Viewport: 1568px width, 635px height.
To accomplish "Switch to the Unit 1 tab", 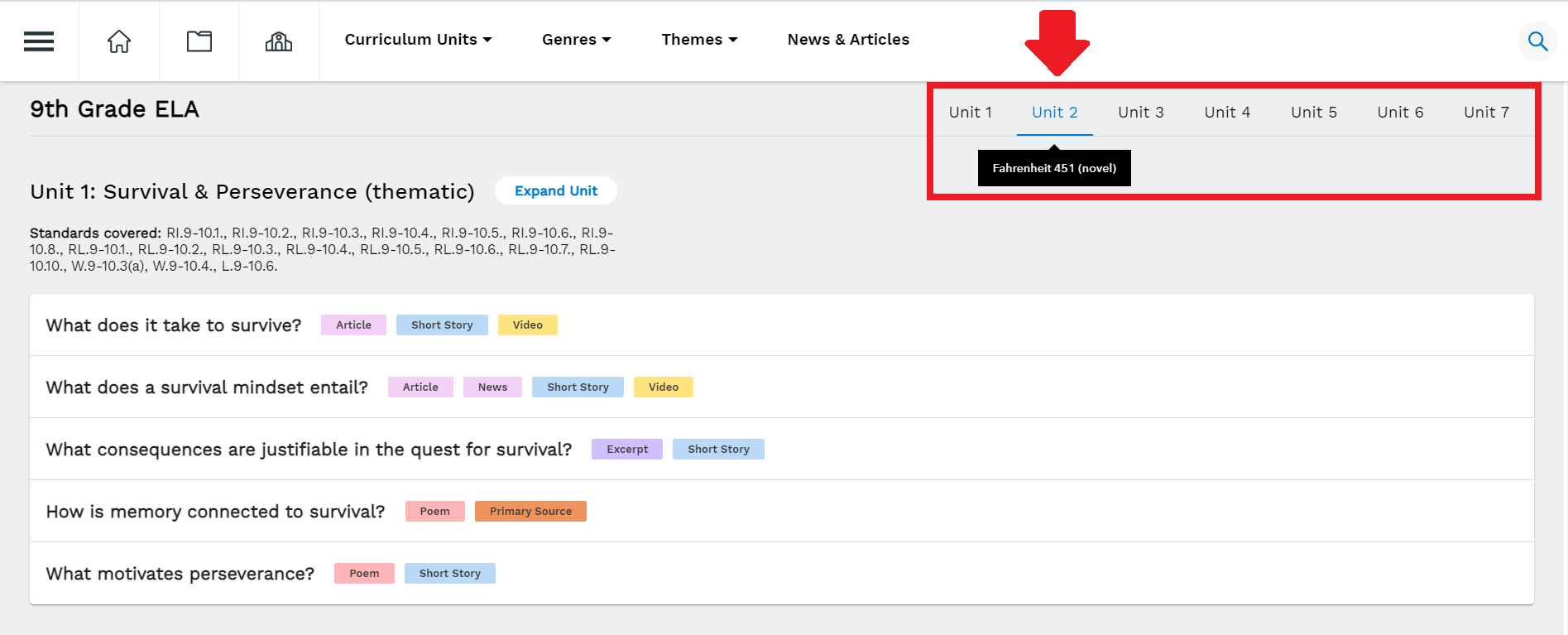I will click(970, 113).
